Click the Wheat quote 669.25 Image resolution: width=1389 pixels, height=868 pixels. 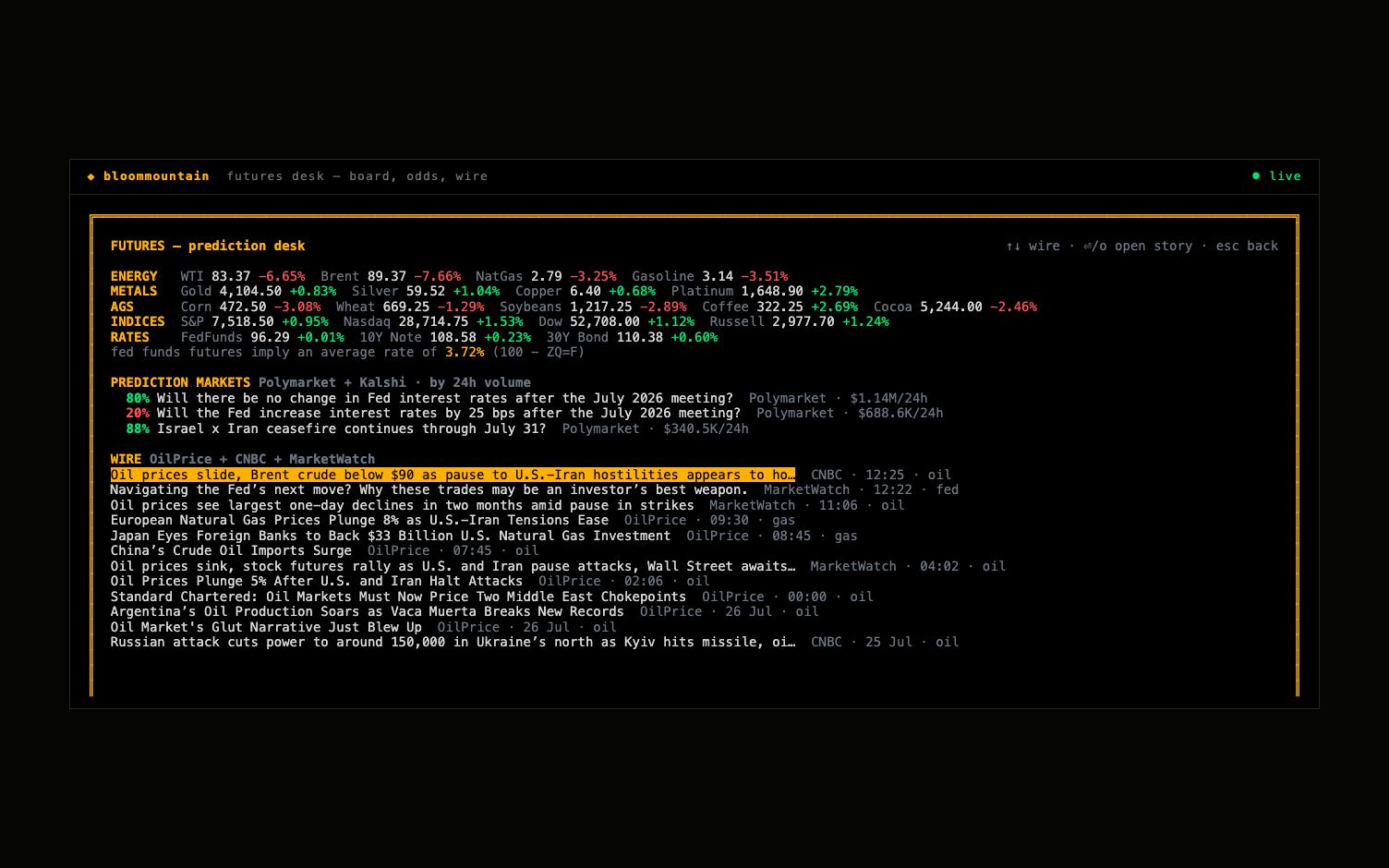[x=406, y=307]
